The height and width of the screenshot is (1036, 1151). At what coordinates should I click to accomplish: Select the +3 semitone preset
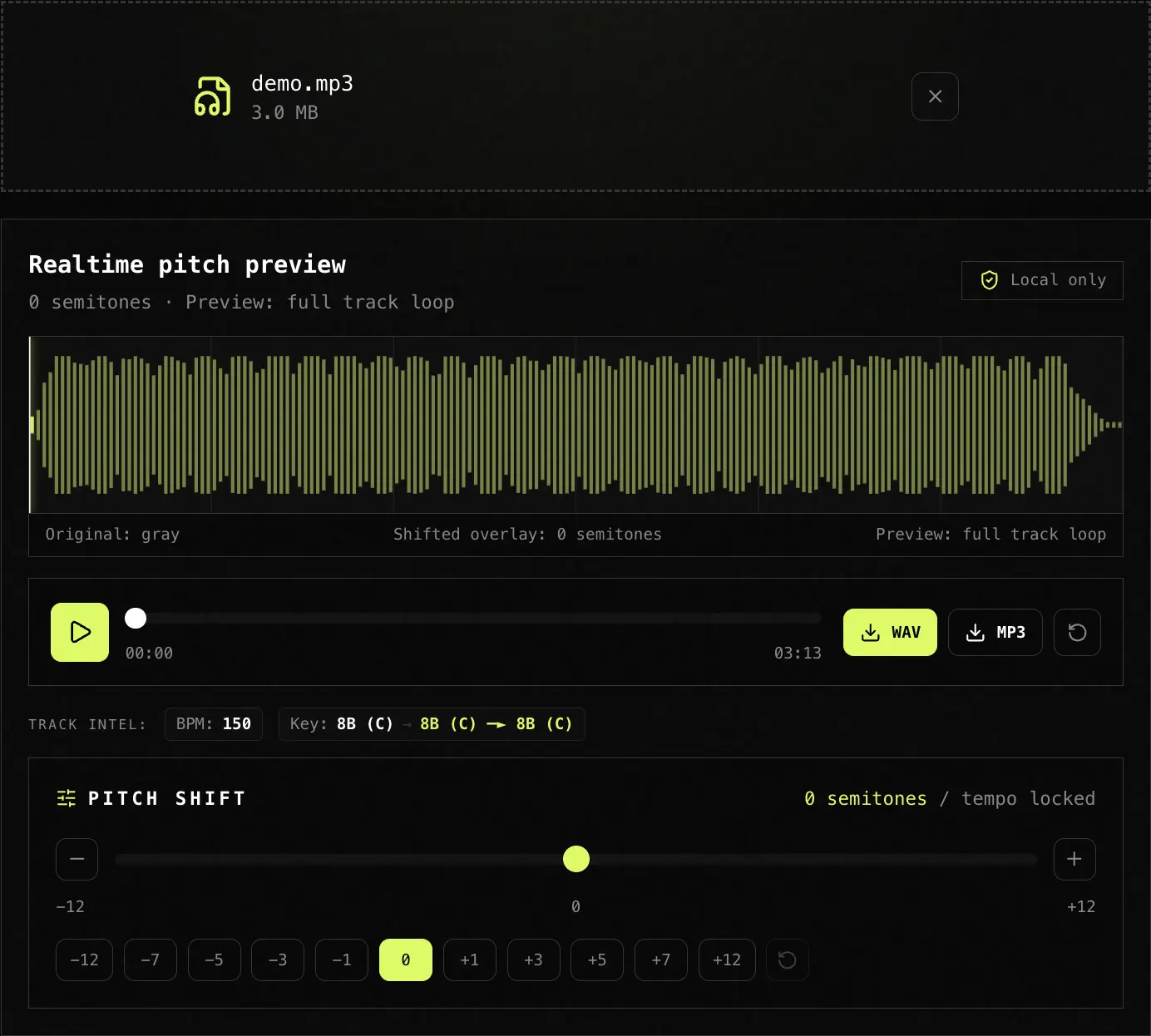(534, 960)
